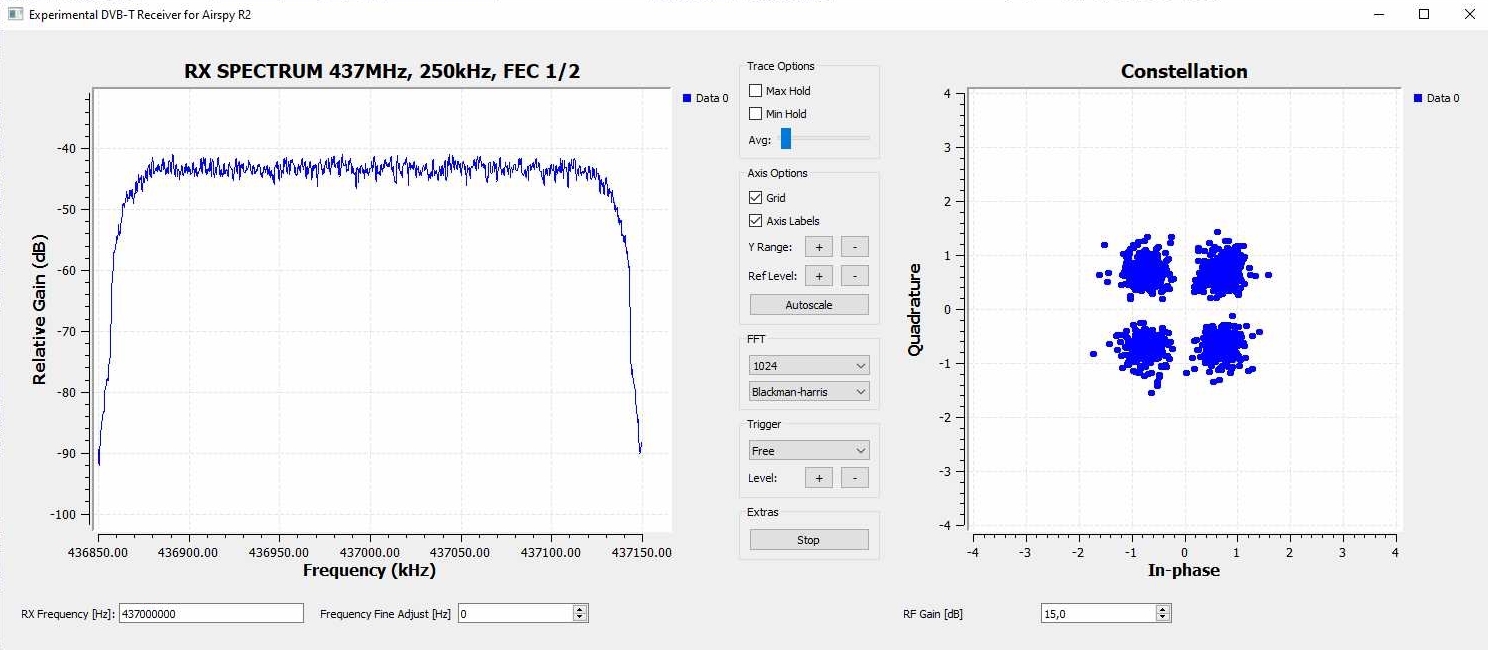The image size is (1488, 650).
Task: Open the Trigger mode Free dropdown
Action: click(x=809, y=451)
